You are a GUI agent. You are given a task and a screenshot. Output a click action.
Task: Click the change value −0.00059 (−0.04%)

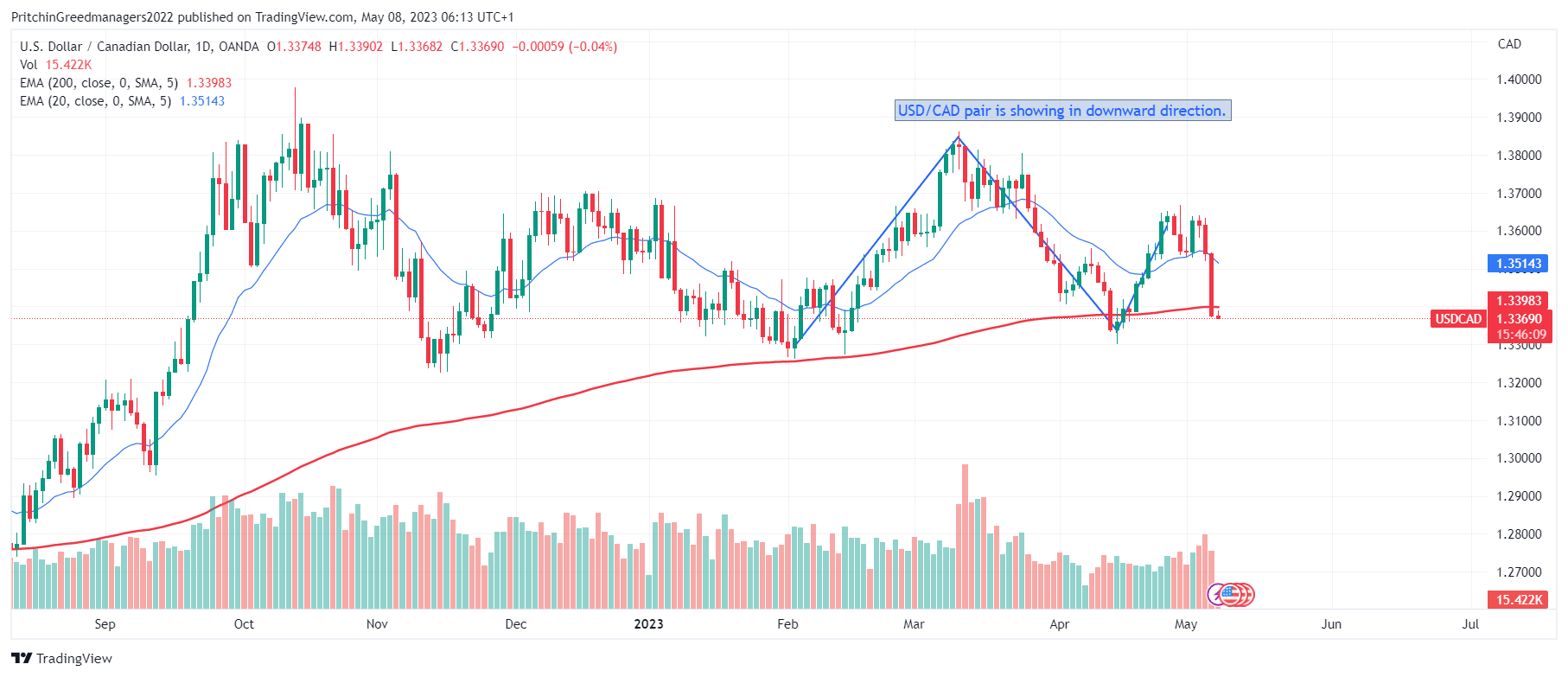click(x=564, y=47)
